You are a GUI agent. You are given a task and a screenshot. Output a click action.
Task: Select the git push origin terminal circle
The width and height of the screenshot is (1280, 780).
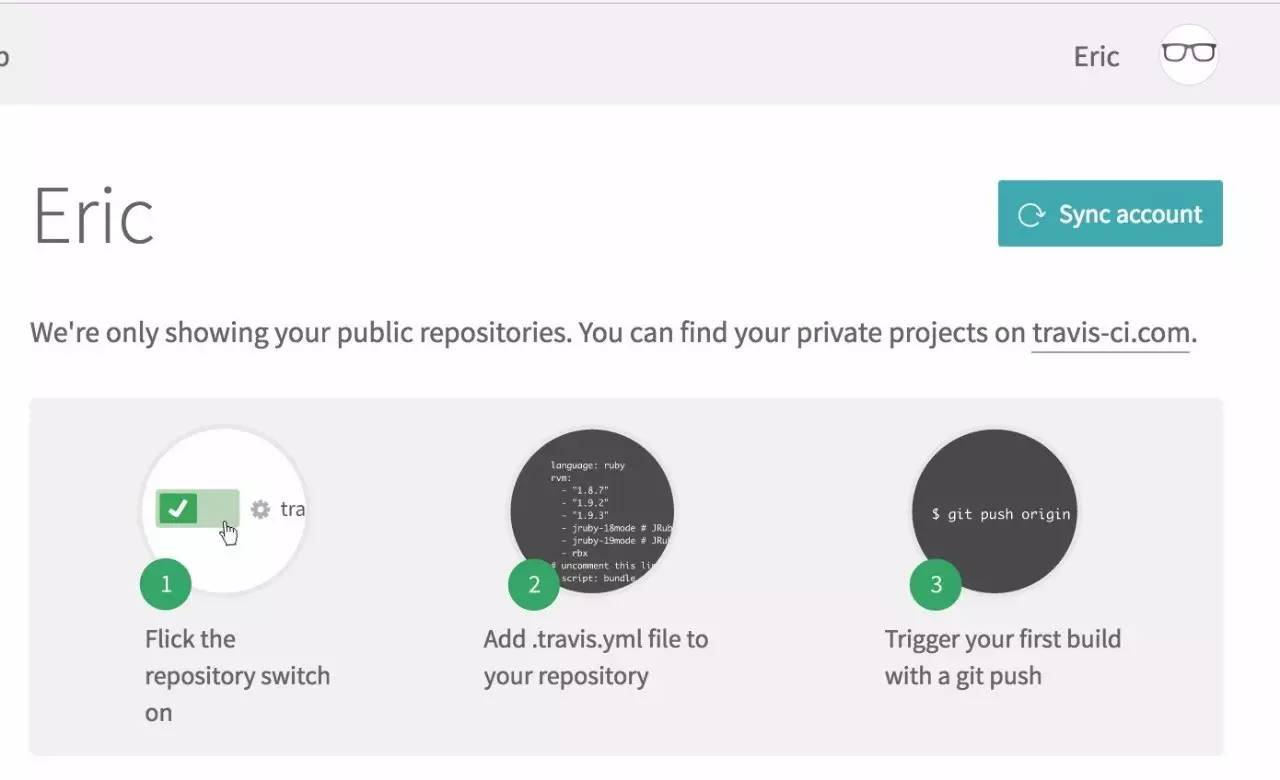995,512
